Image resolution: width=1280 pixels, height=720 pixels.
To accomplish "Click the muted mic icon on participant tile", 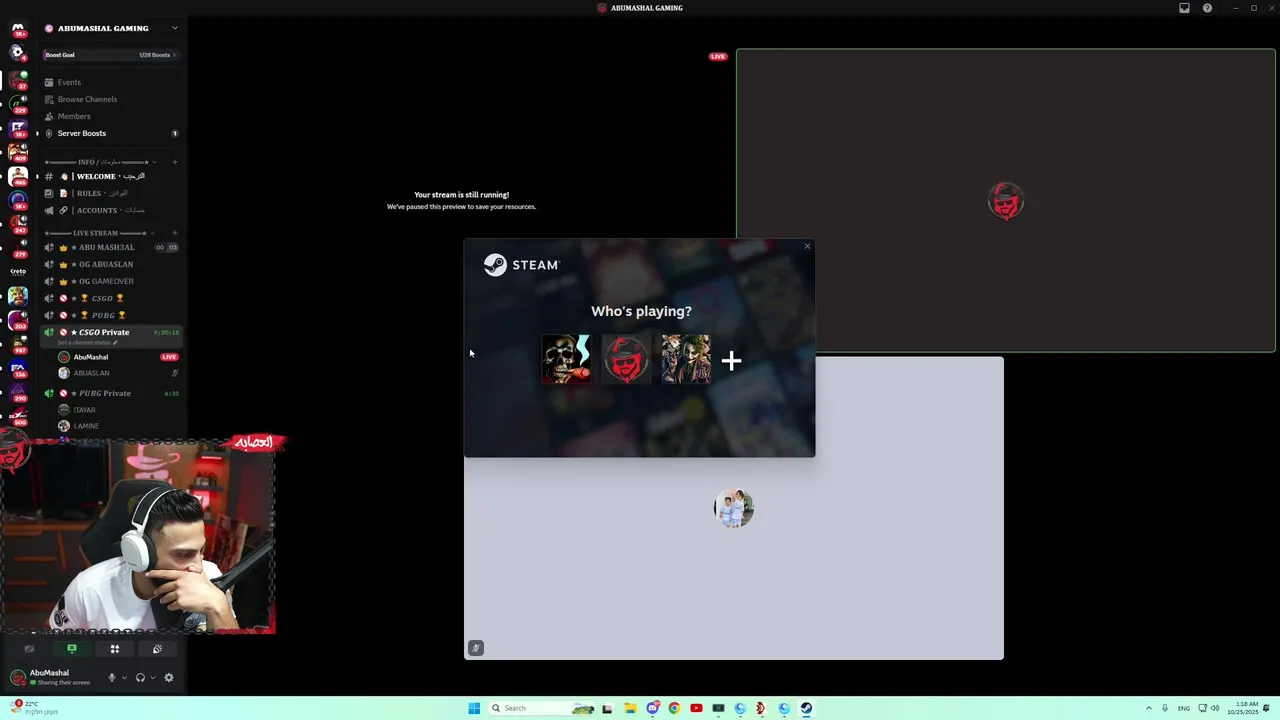I will pos(476,648).
